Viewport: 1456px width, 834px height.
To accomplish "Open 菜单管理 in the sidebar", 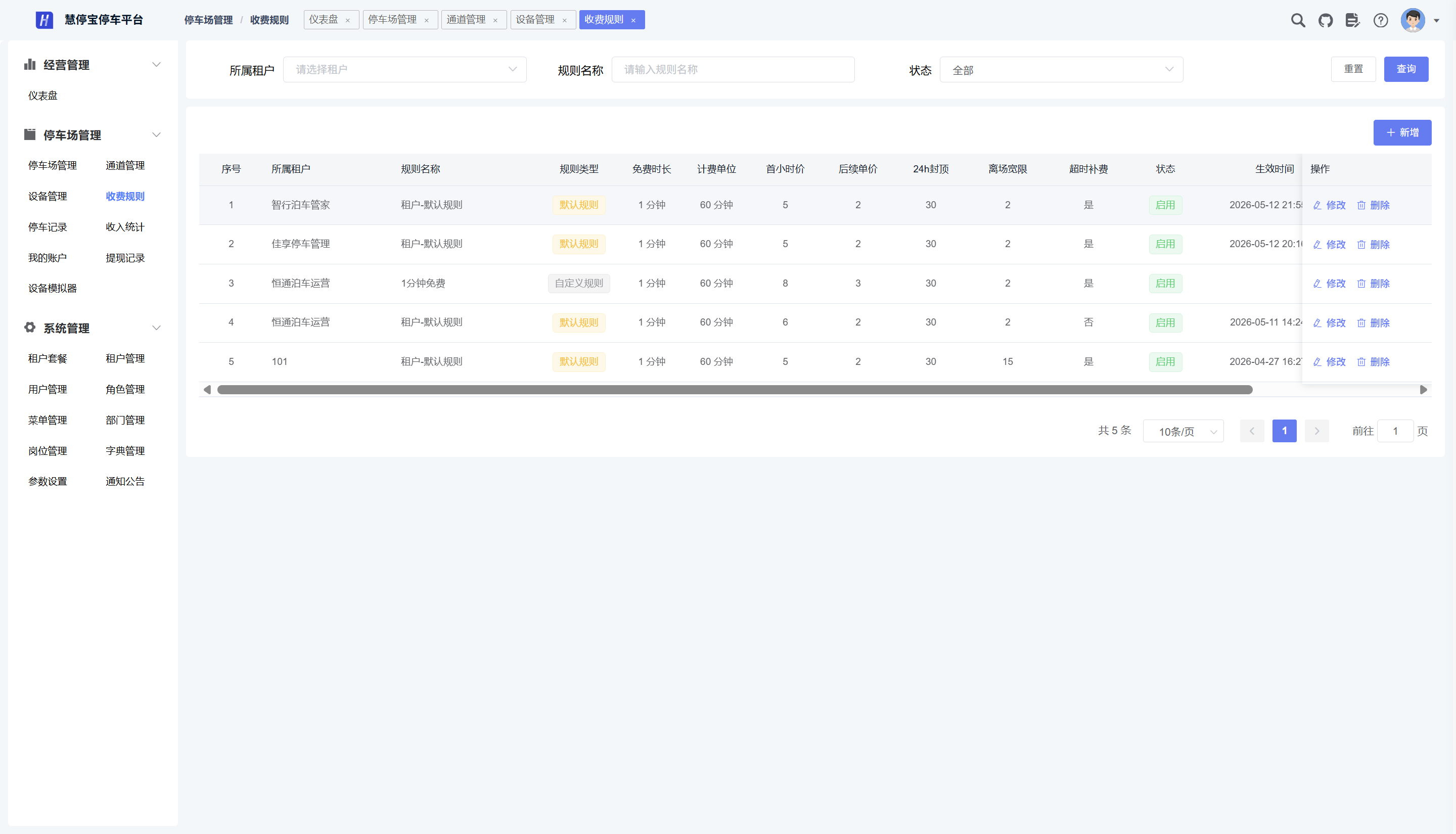I will tap(48, 421).
